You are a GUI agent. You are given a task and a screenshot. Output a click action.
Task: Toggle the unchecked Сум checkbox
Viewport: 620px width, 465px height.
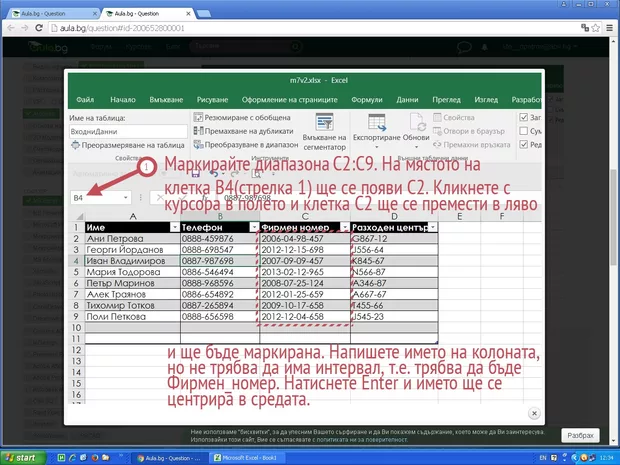[x=524, y=130]
